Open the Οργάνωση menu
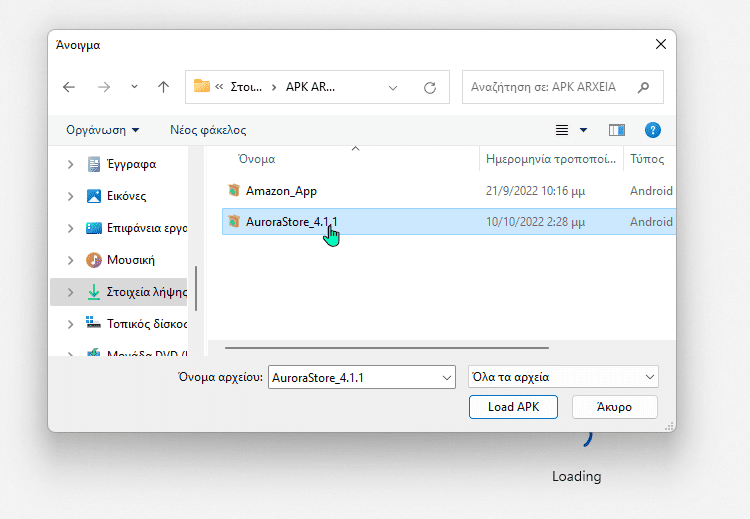The image size is (750, 519). point(102,130)
